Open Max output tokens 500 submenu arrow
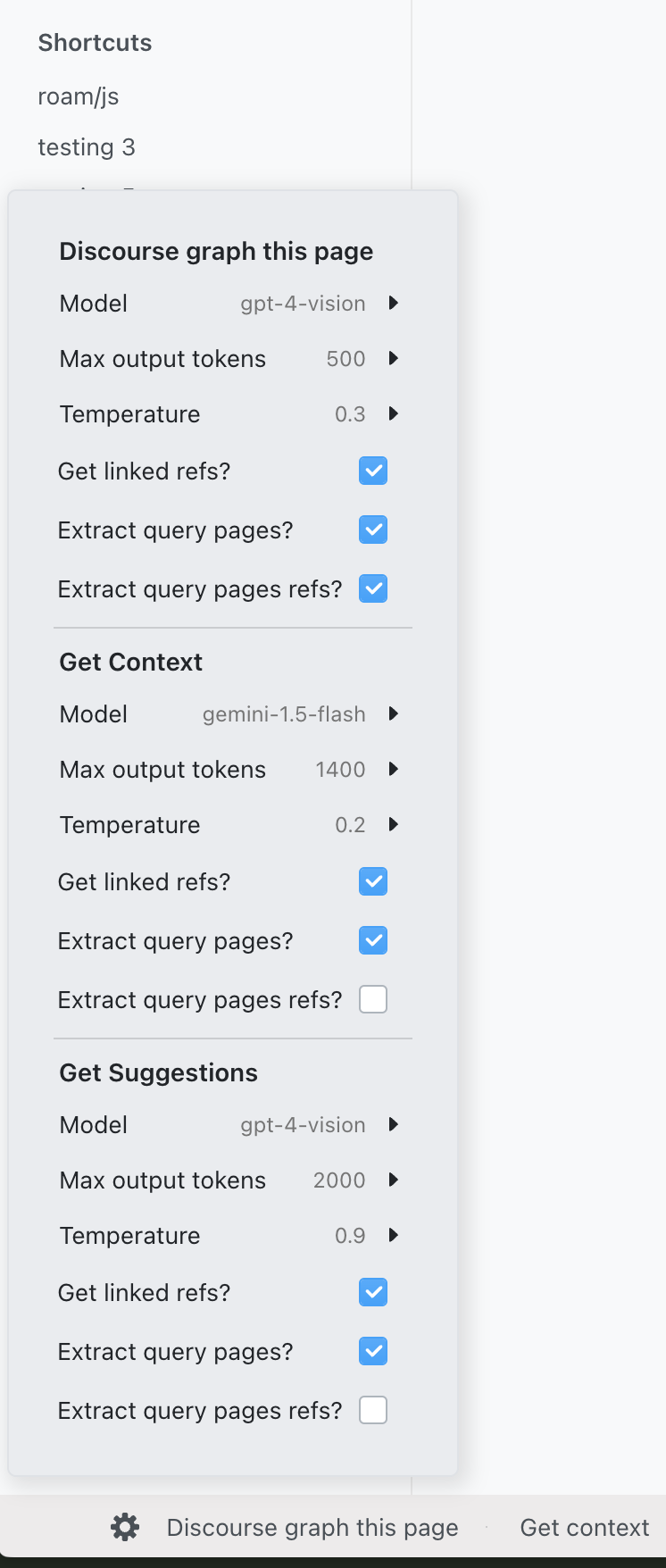The height and width of the screenshot is (1568, 666). pos(393,359)
